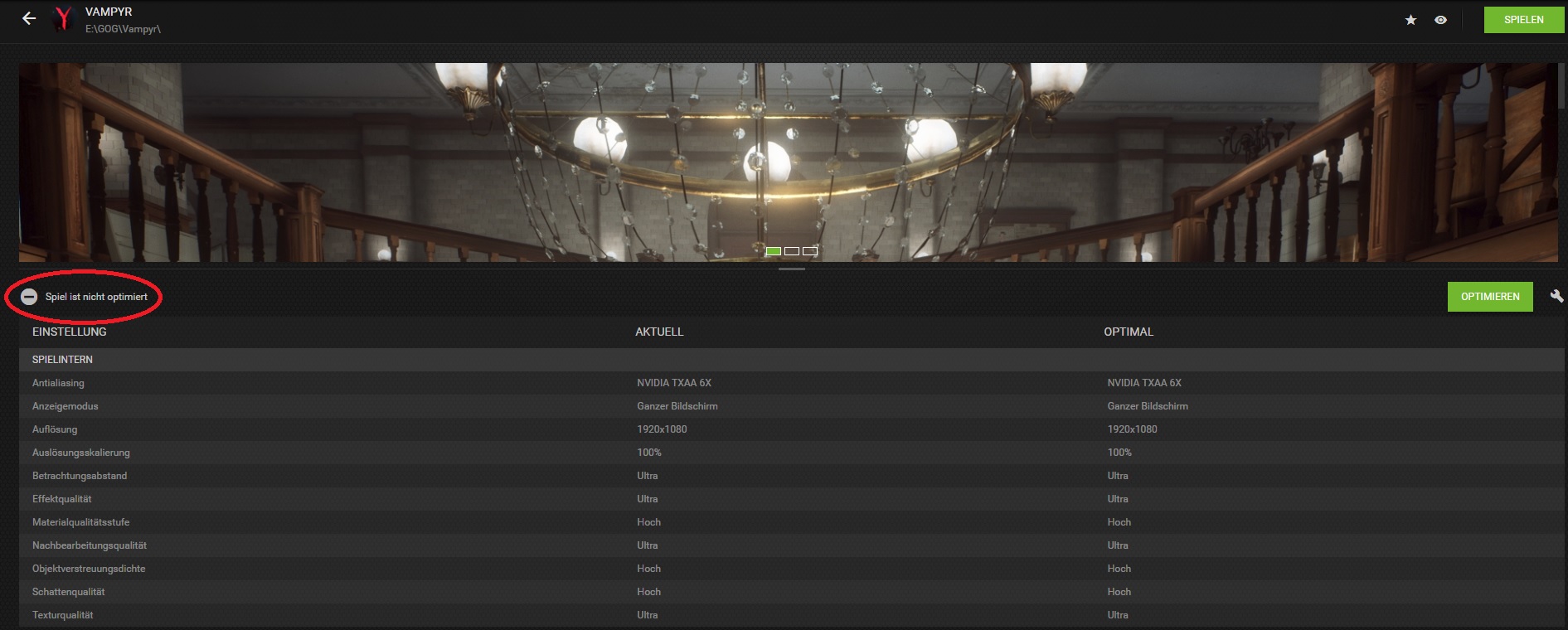Click the minus status icon beside 'Spiel ist nicht optimiert'
The width and height of the screenshot is (1568, 630).
(29, 297)
